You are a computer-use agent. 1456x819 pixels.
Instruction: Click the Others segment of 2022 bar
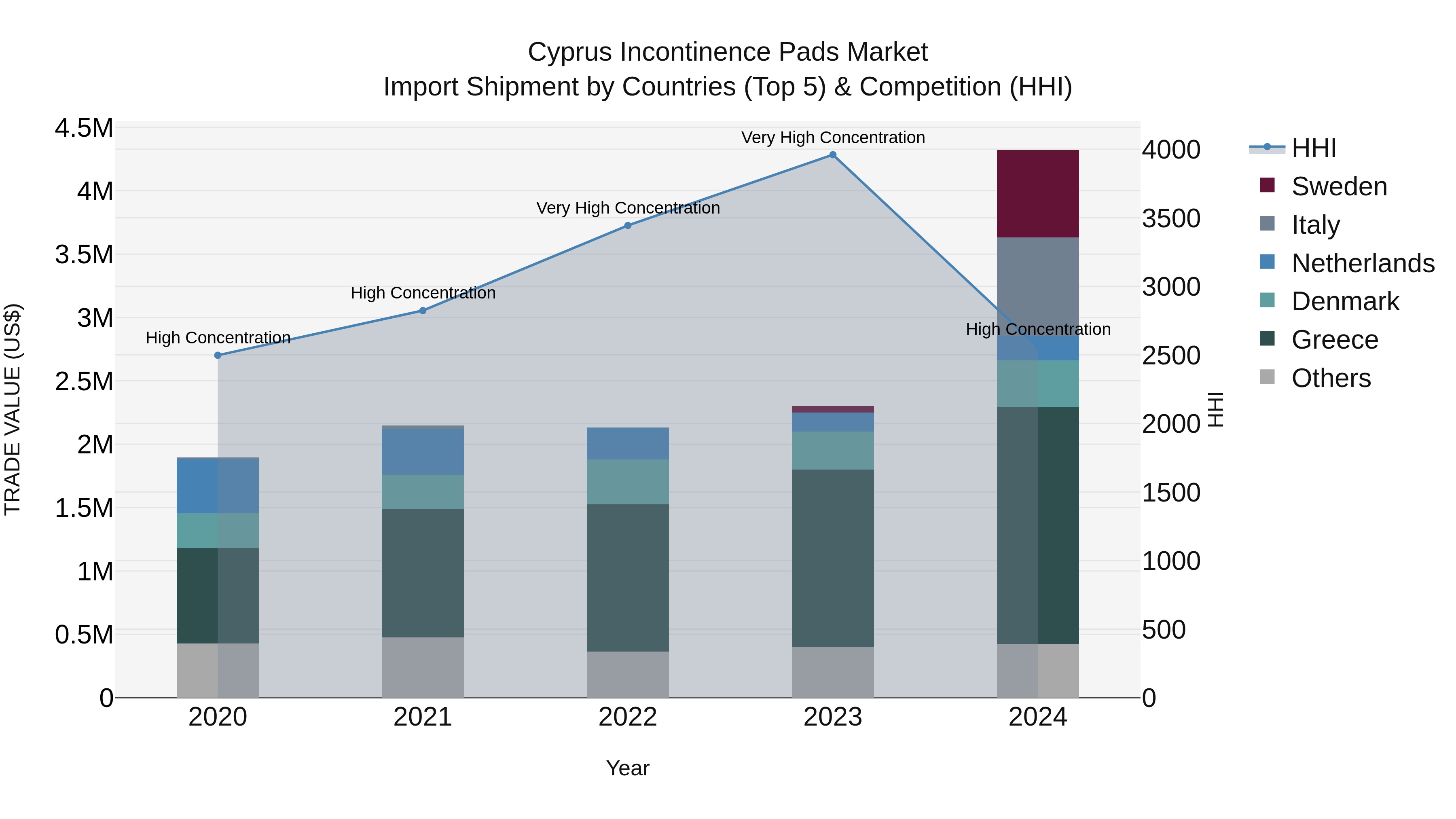click(627, 675)
